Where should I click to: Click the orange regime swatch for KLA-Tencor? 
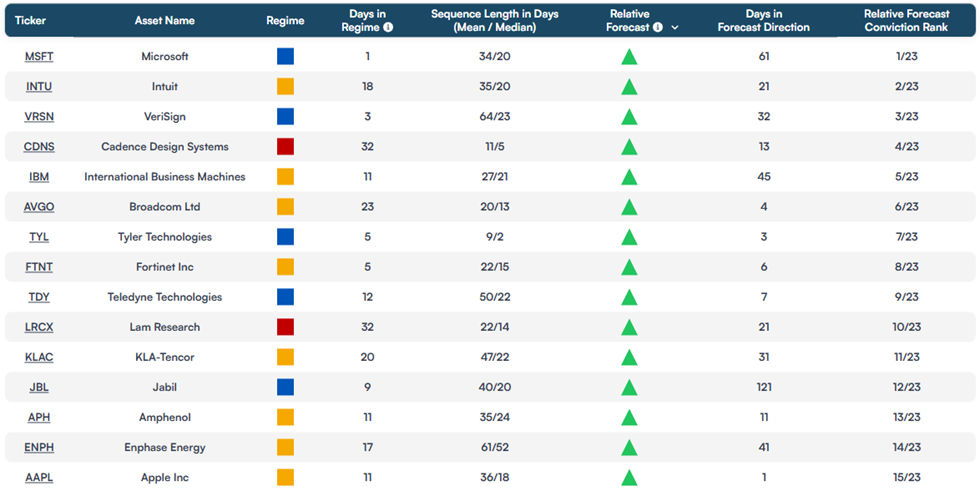tap(286, 357)
